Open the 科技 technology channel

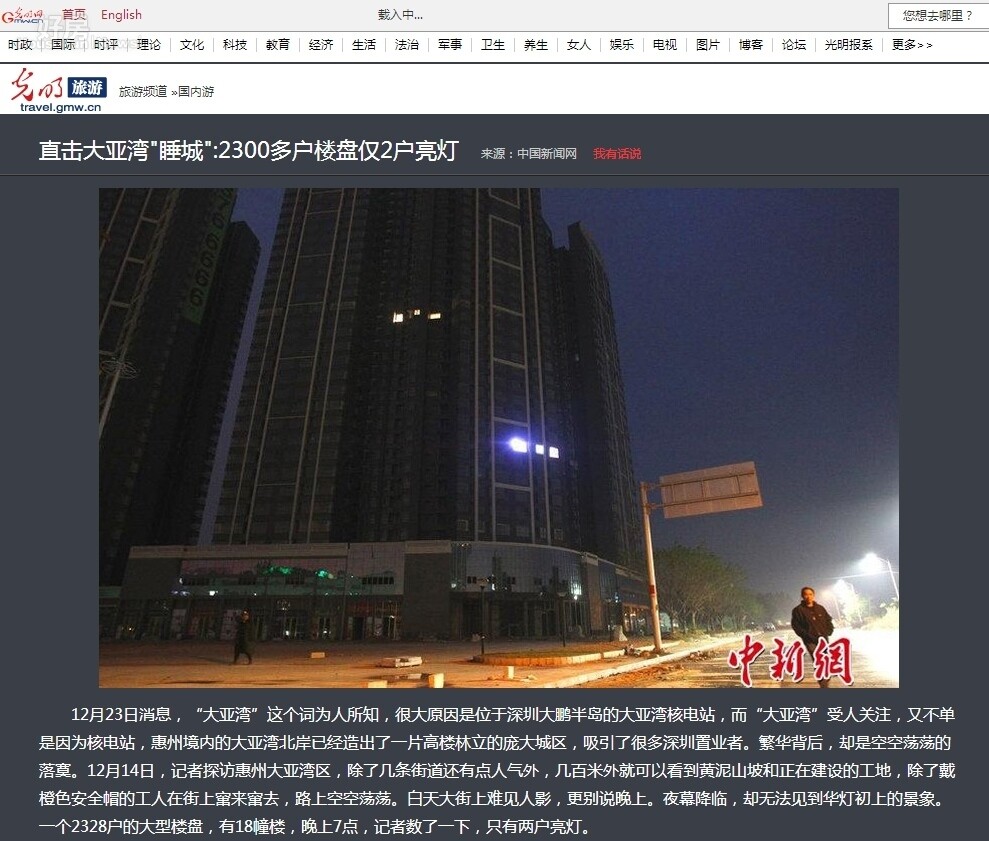233,44
